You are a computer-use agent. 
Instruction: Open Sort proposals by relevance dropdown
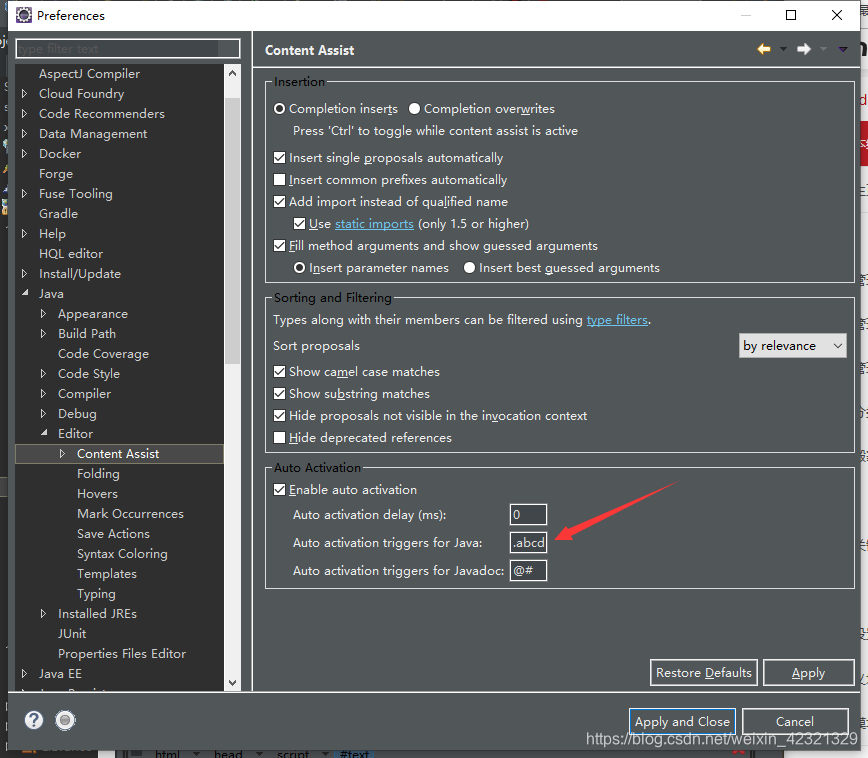coord(792,346)
